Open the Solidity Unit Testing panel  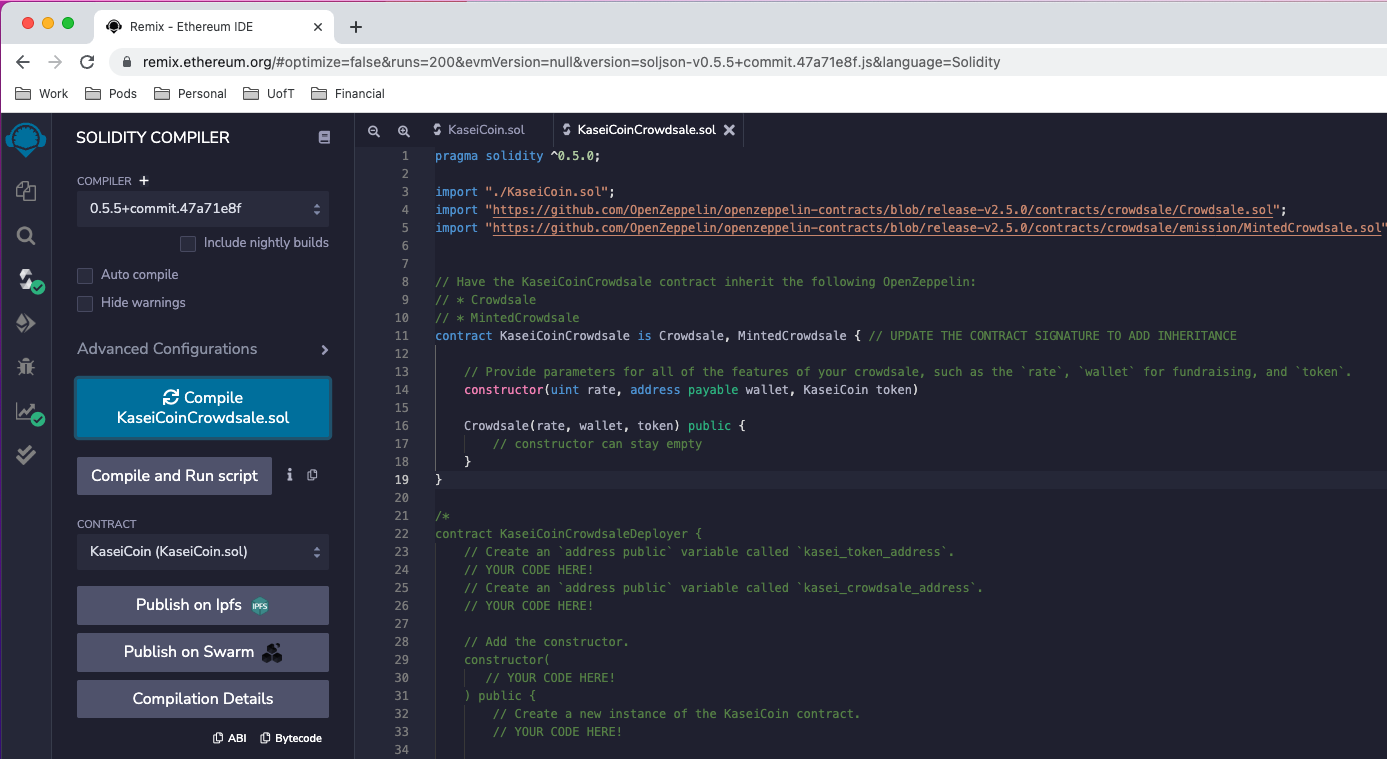(26, 455)
